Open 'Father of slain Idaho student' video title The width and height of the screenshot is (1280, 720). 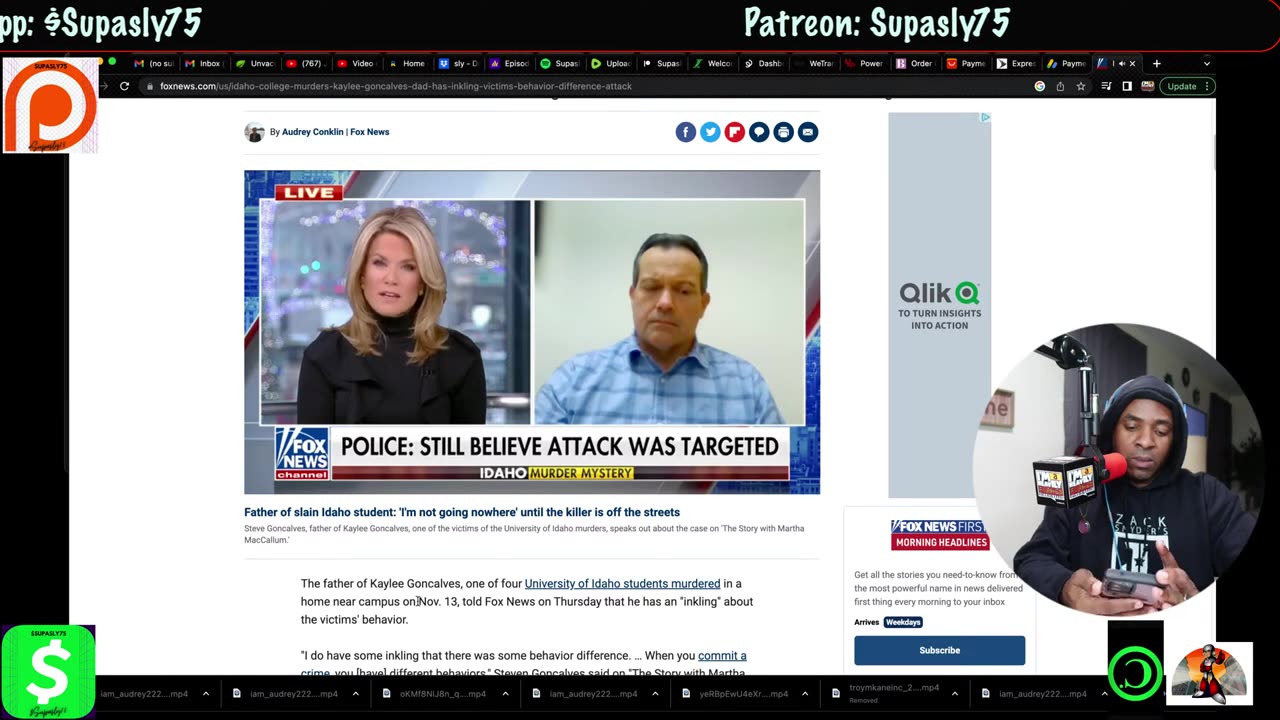462,512
